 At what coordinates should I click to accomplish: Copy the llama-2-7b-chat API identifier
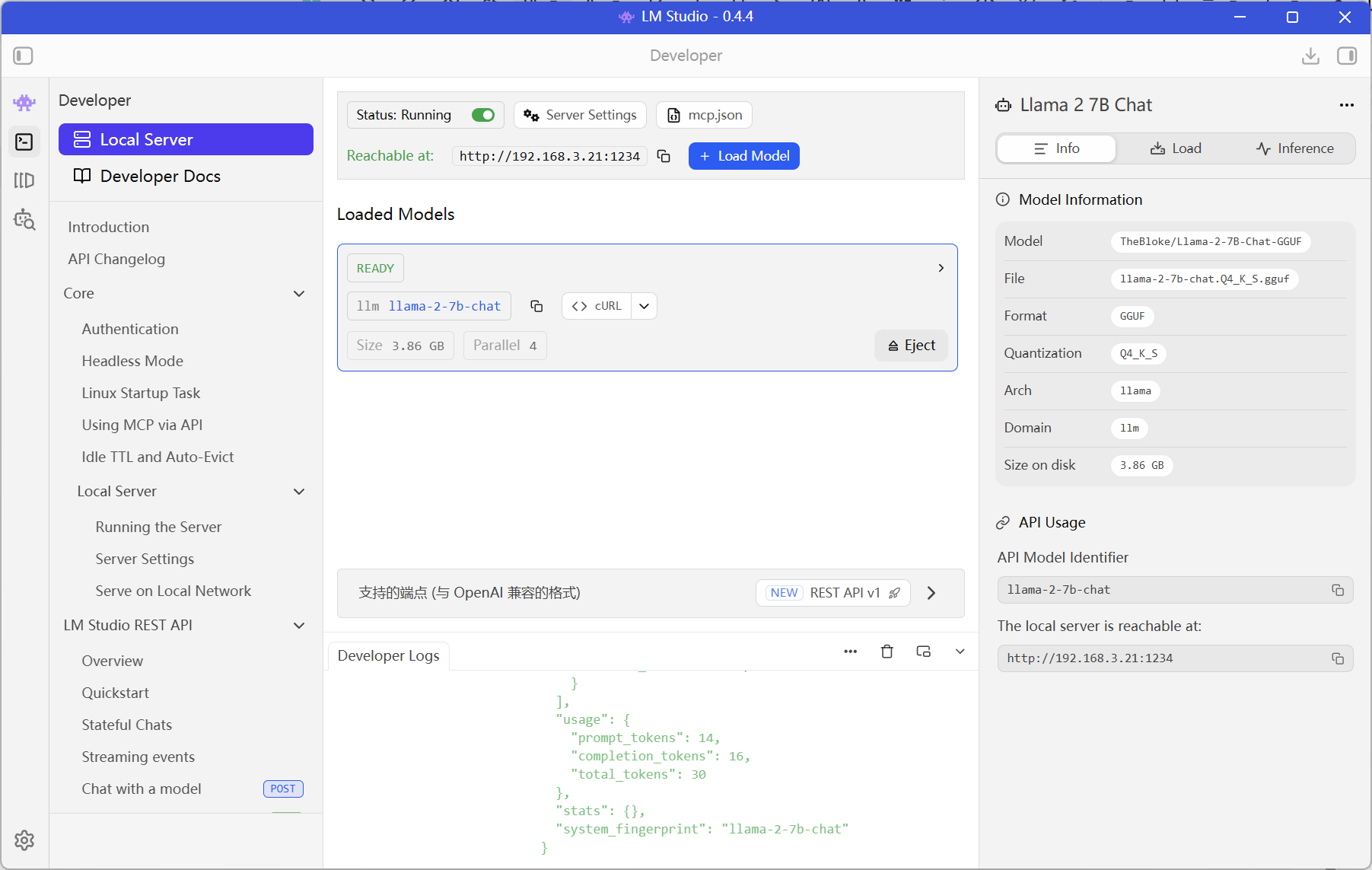pyautogui.click(x=1339, y=590)
